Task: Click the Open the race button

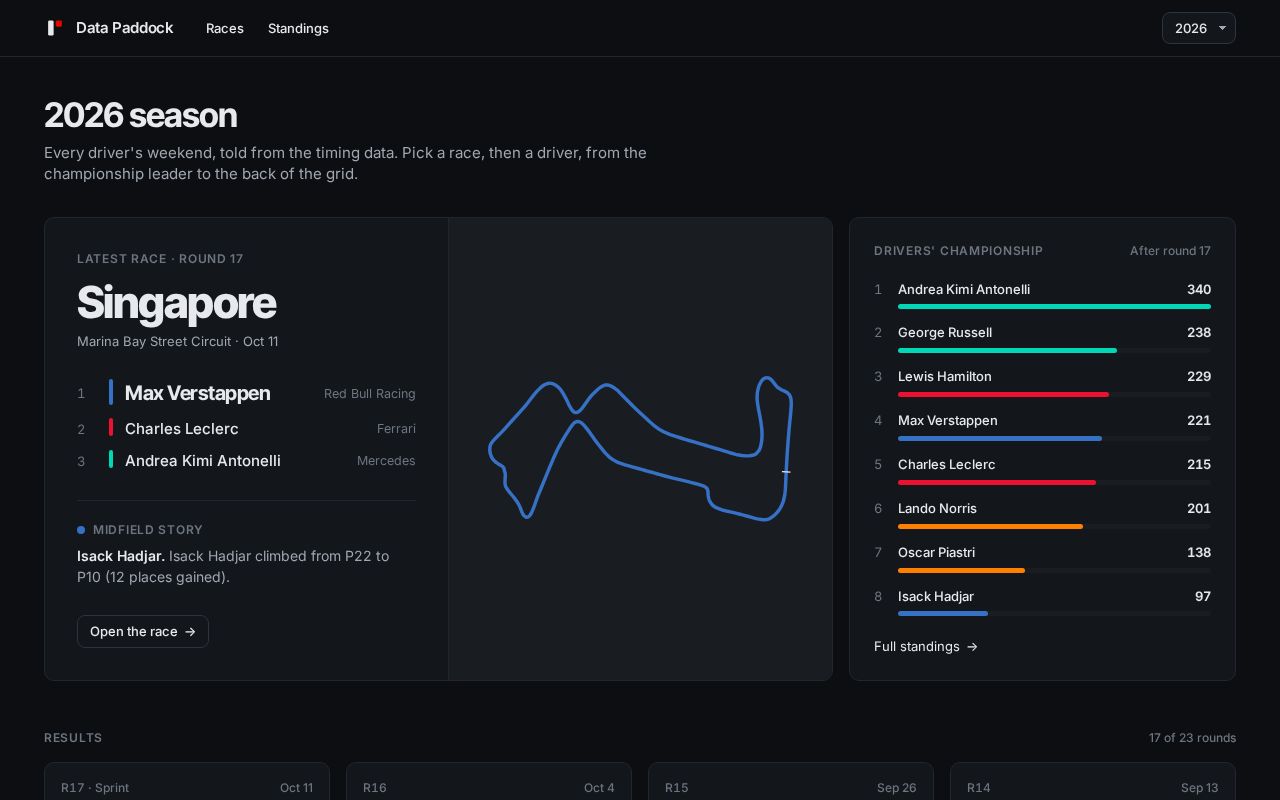Action: 143,631
